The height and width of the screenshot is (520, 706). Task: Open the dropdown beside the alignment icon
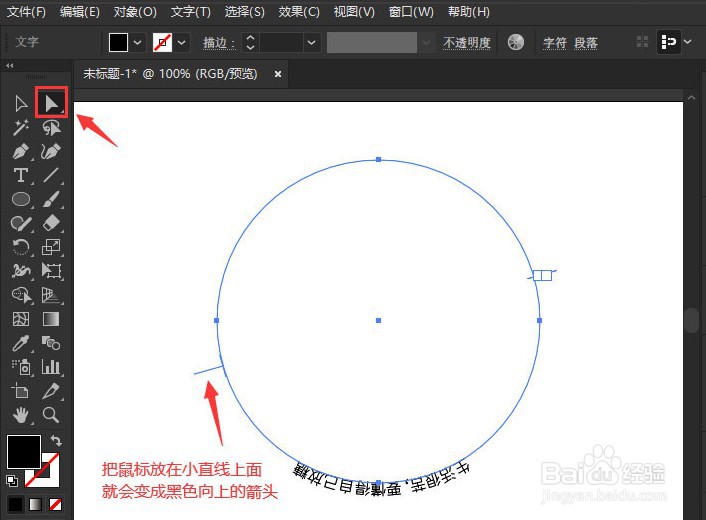click(x=688, y=42)
